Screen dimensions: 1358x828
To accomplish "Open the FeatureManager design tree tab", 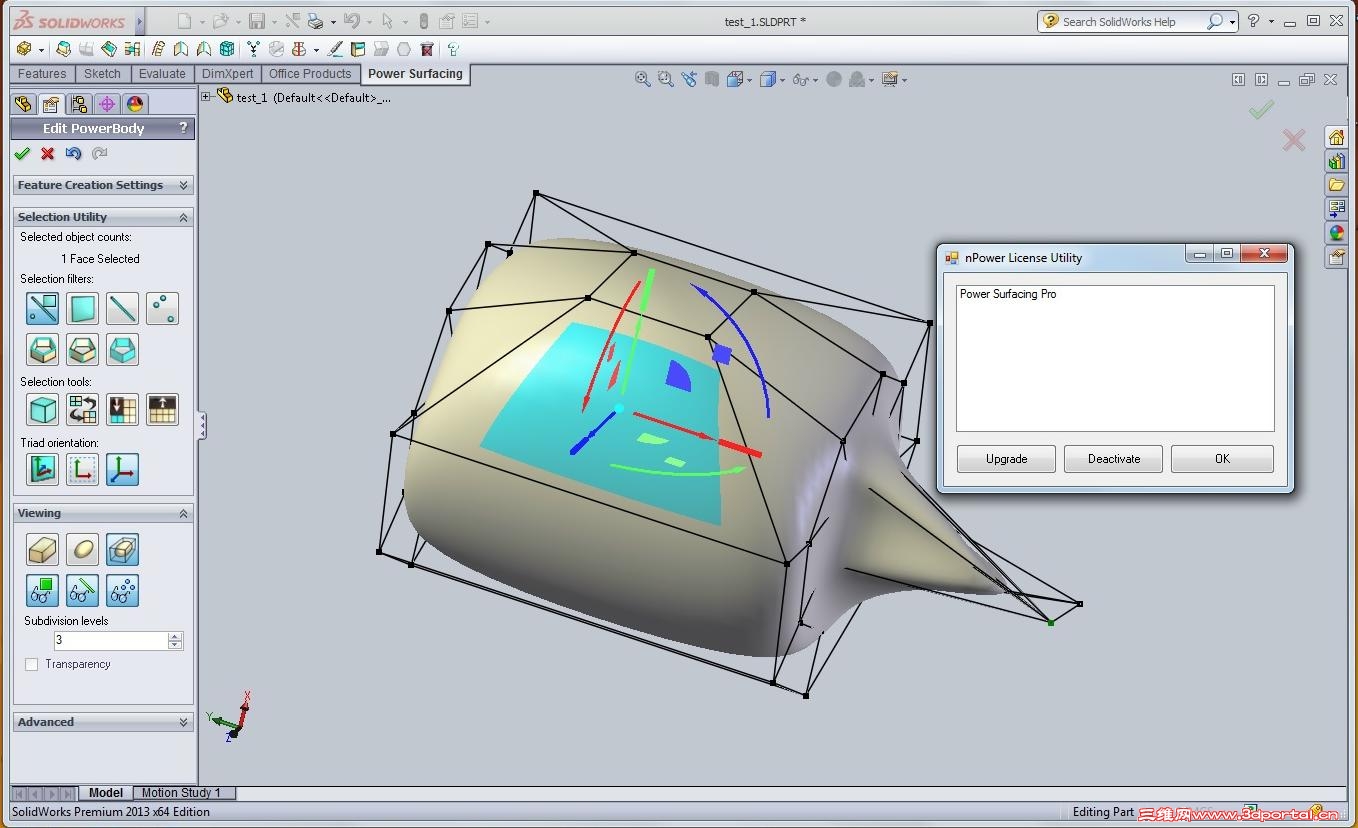I will coord(23,104).
